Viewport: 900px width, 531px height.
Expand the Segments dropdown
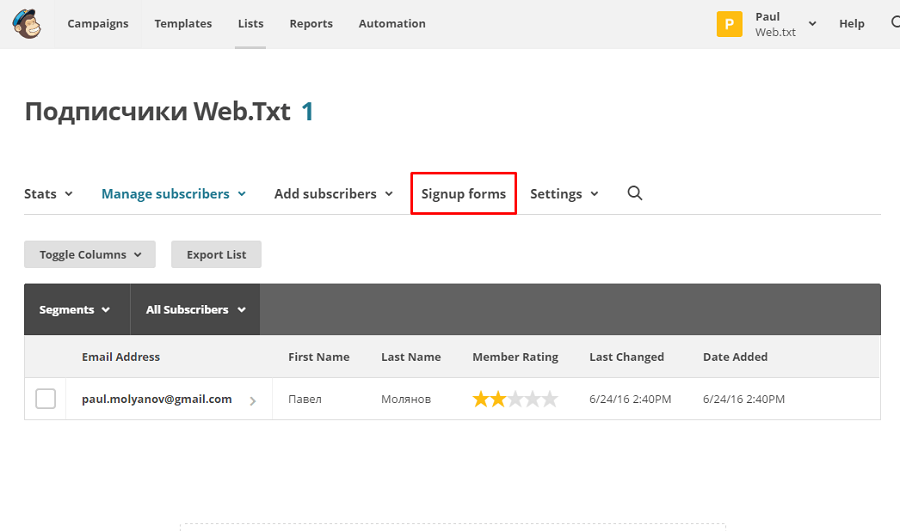coord(74,310)
